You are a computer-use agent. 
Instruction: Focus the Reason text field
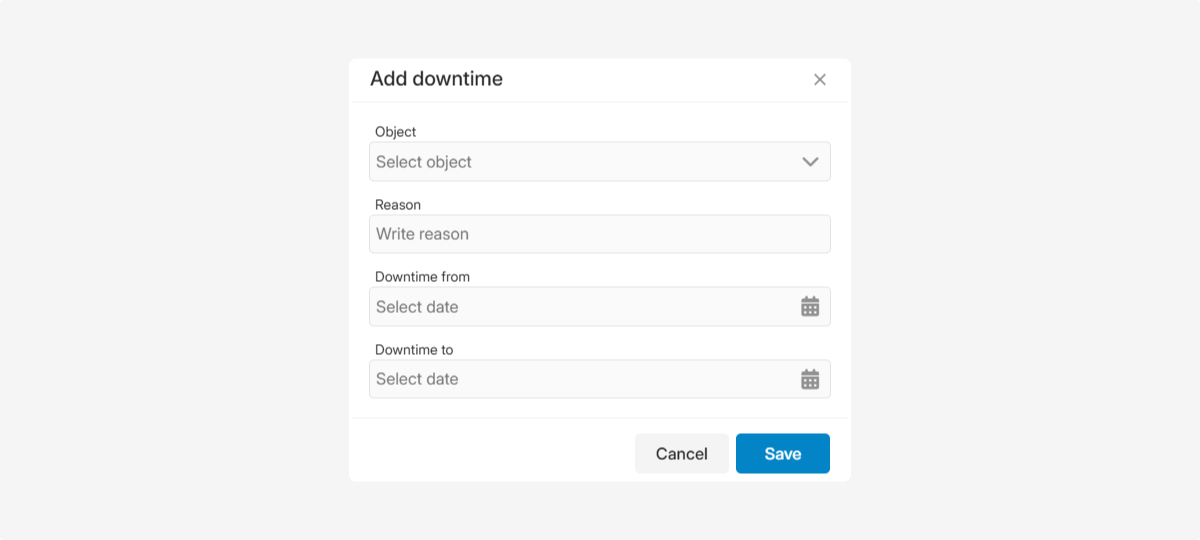[x=600, y=234]
